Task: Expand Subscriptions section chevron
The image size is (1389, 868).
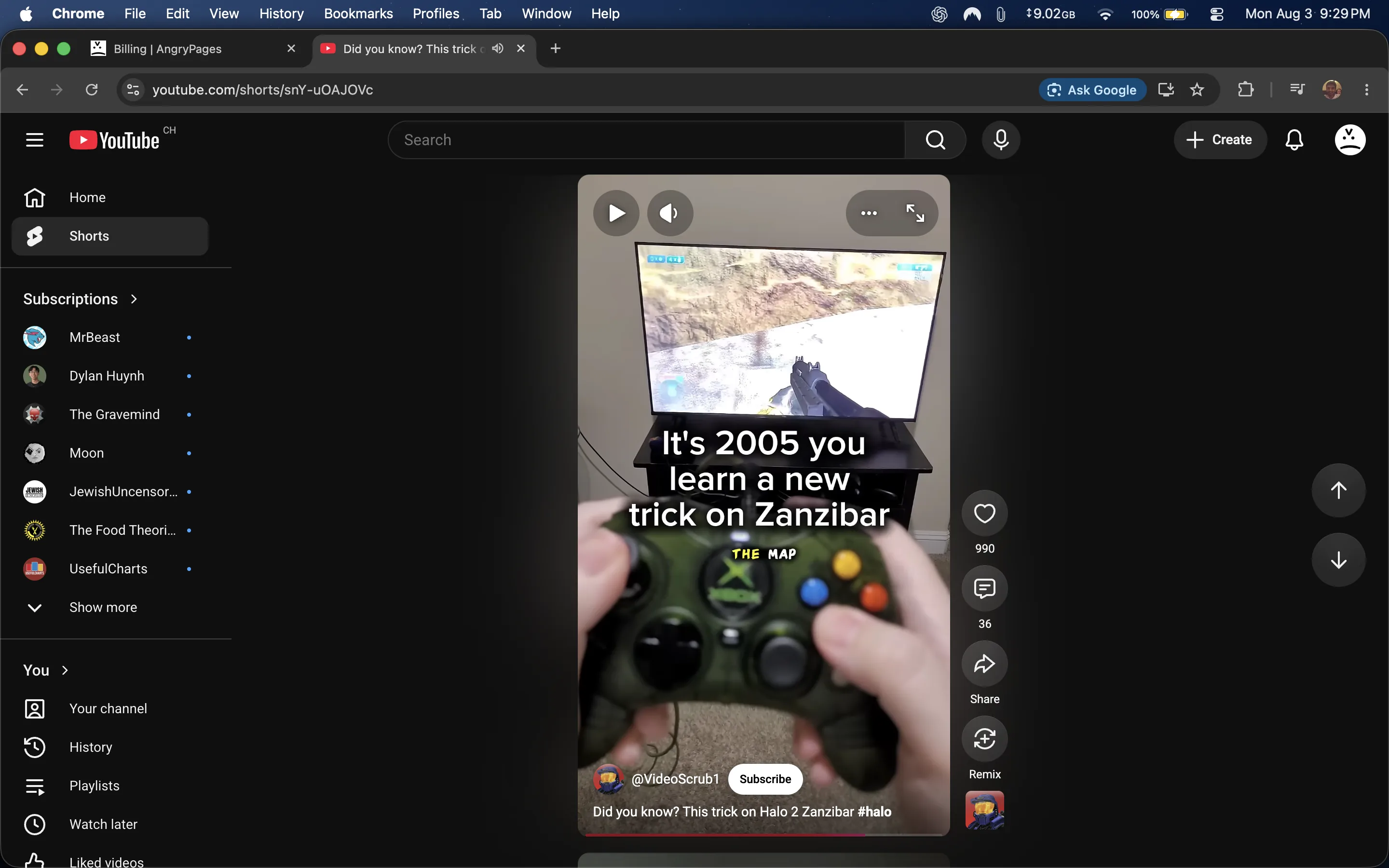Action: click(x=134, y=299)
